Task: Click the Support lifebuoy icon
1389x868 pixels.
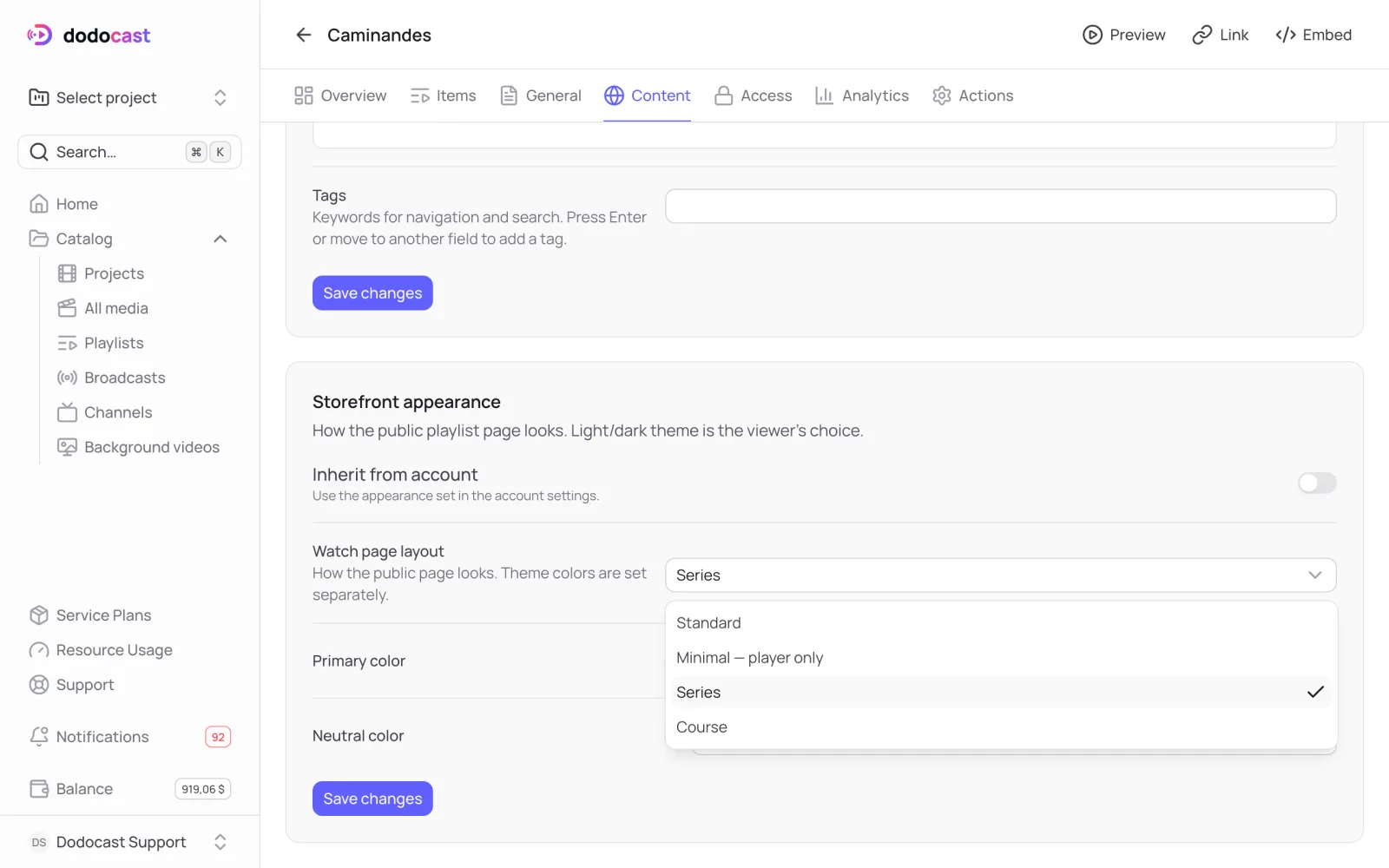Action: click(x=39, y=685)
